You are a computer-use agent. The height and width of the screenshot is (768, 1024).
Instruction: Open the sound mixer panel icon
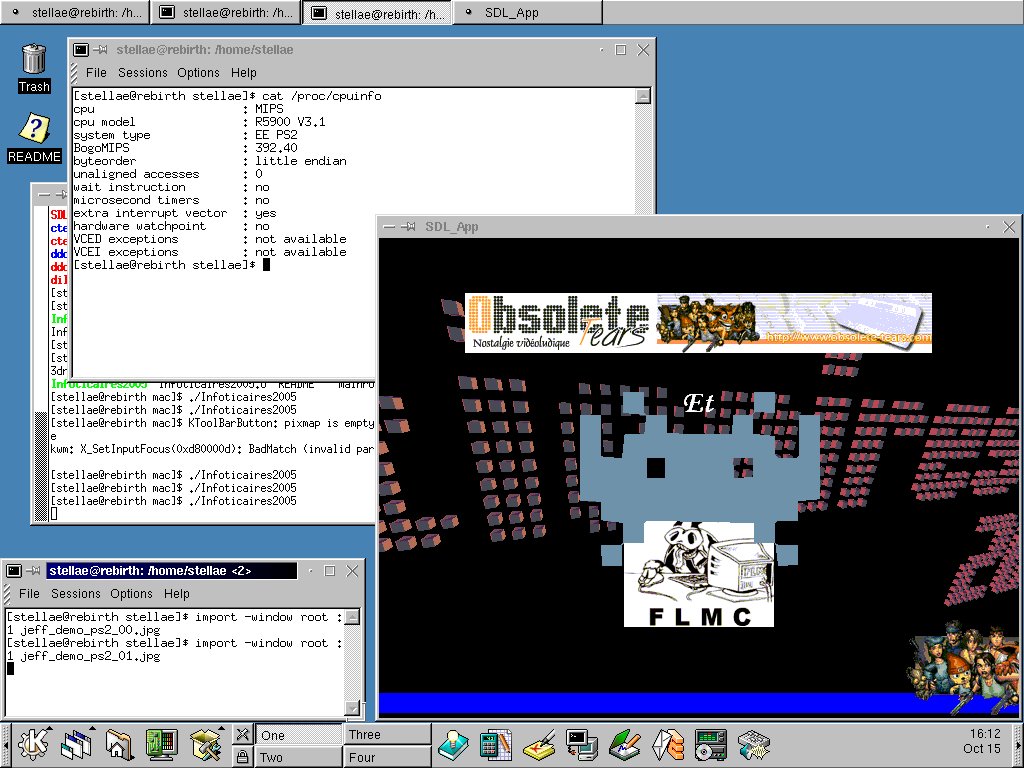(754, 744)
